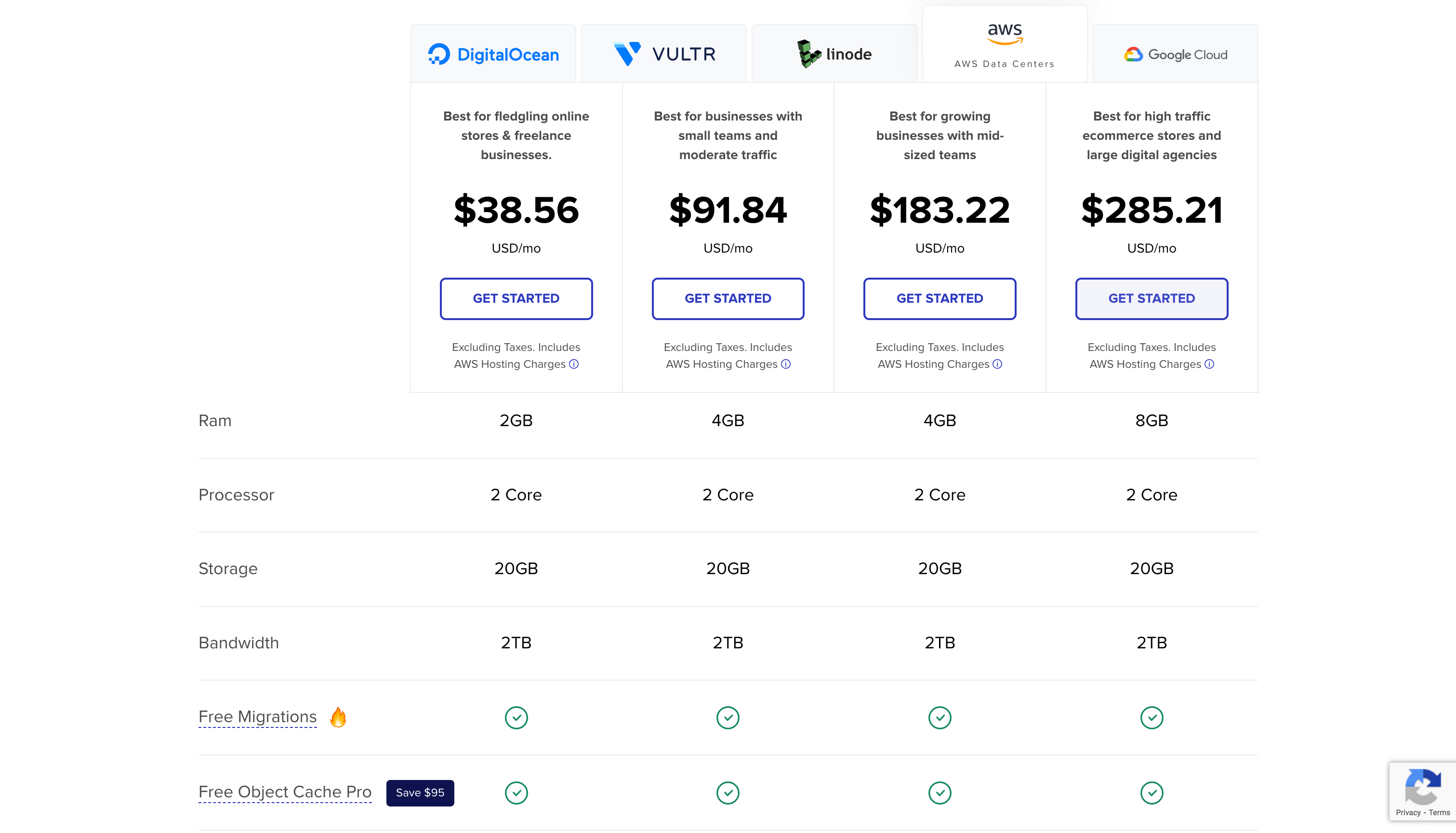
Task: Open hosting charges info icon under $285.21 plan
Action: pyautogui.click(x=1210, y=364)
